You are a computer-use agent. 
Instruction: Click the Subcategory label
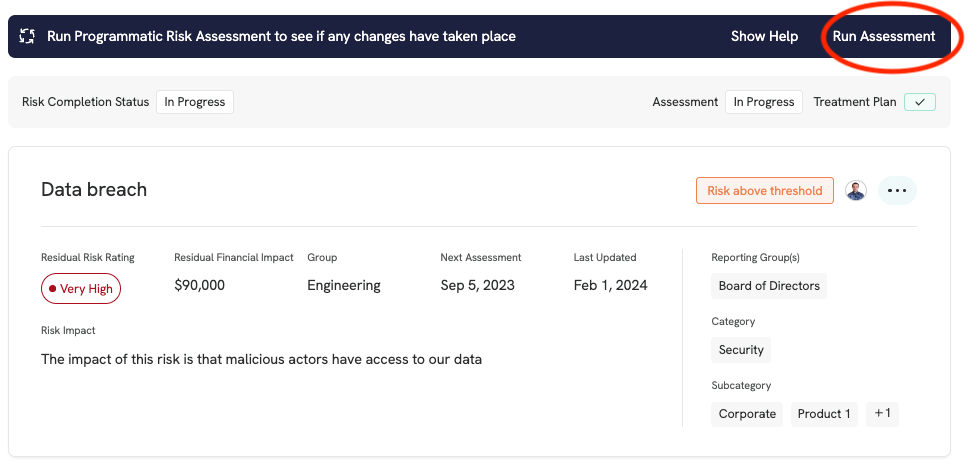[x=741, y=385]
